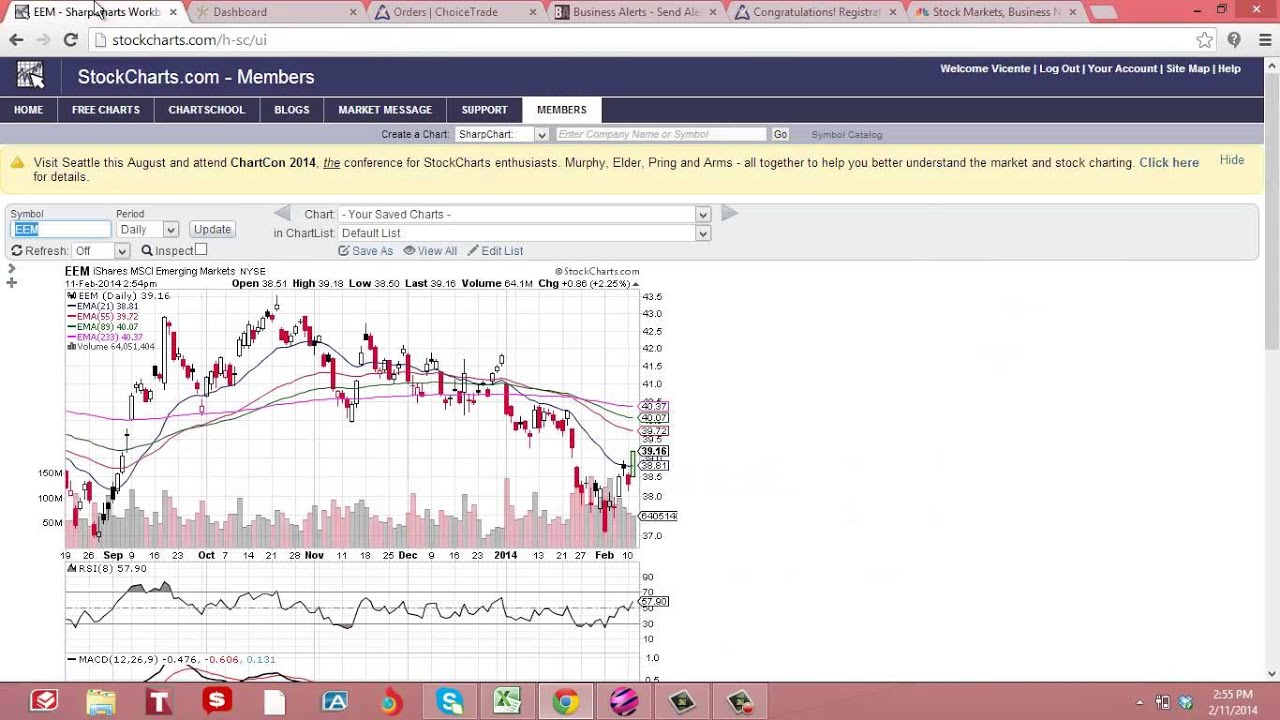Image resolution: width=1280 pixels, height=720 pixels.
Task: Open the pink striped ball taskbar app
Action: (x=623, y=702)
